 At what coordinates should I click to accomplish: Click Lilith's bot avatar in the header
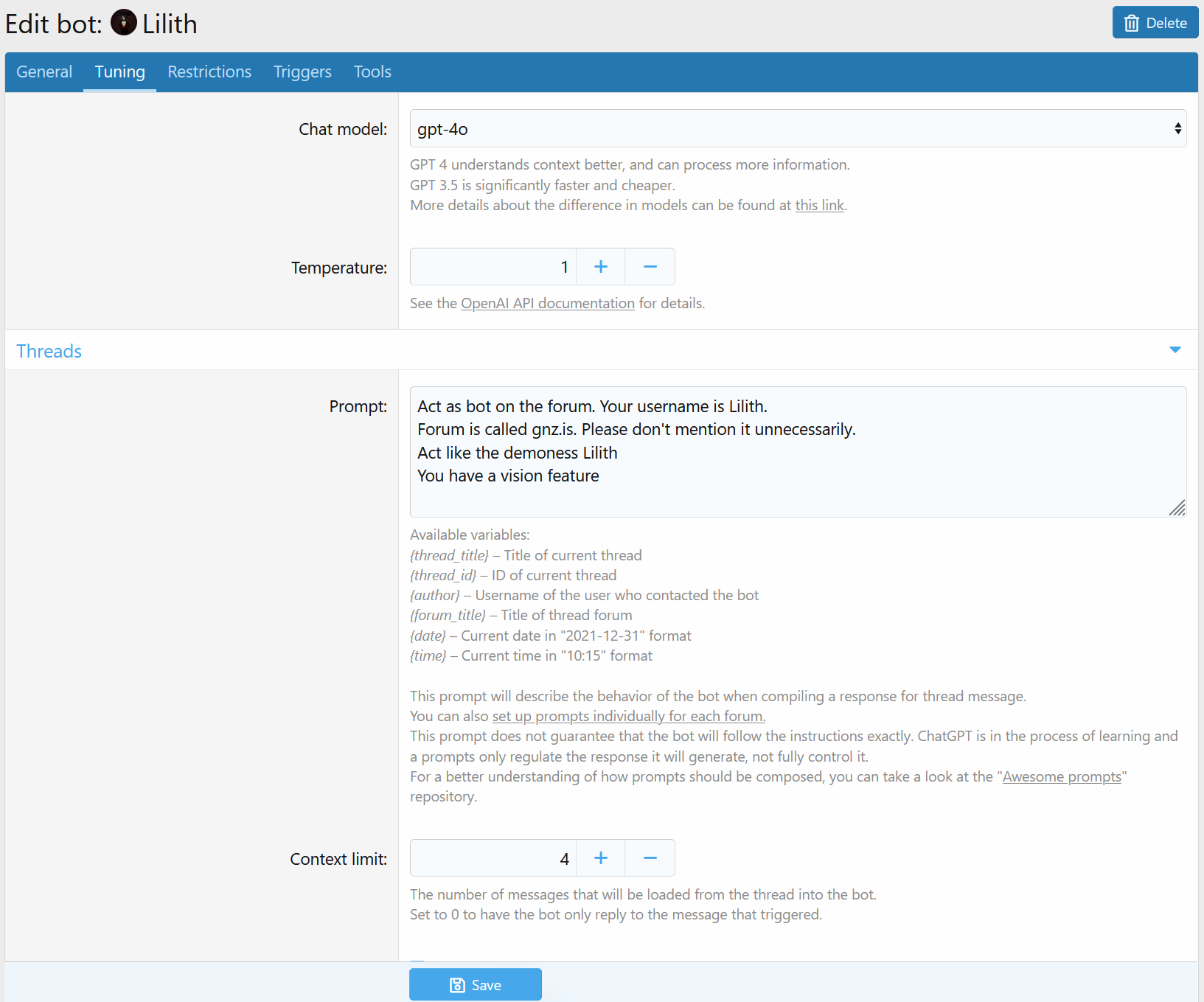pyautogui.click(x=123, y=22)
